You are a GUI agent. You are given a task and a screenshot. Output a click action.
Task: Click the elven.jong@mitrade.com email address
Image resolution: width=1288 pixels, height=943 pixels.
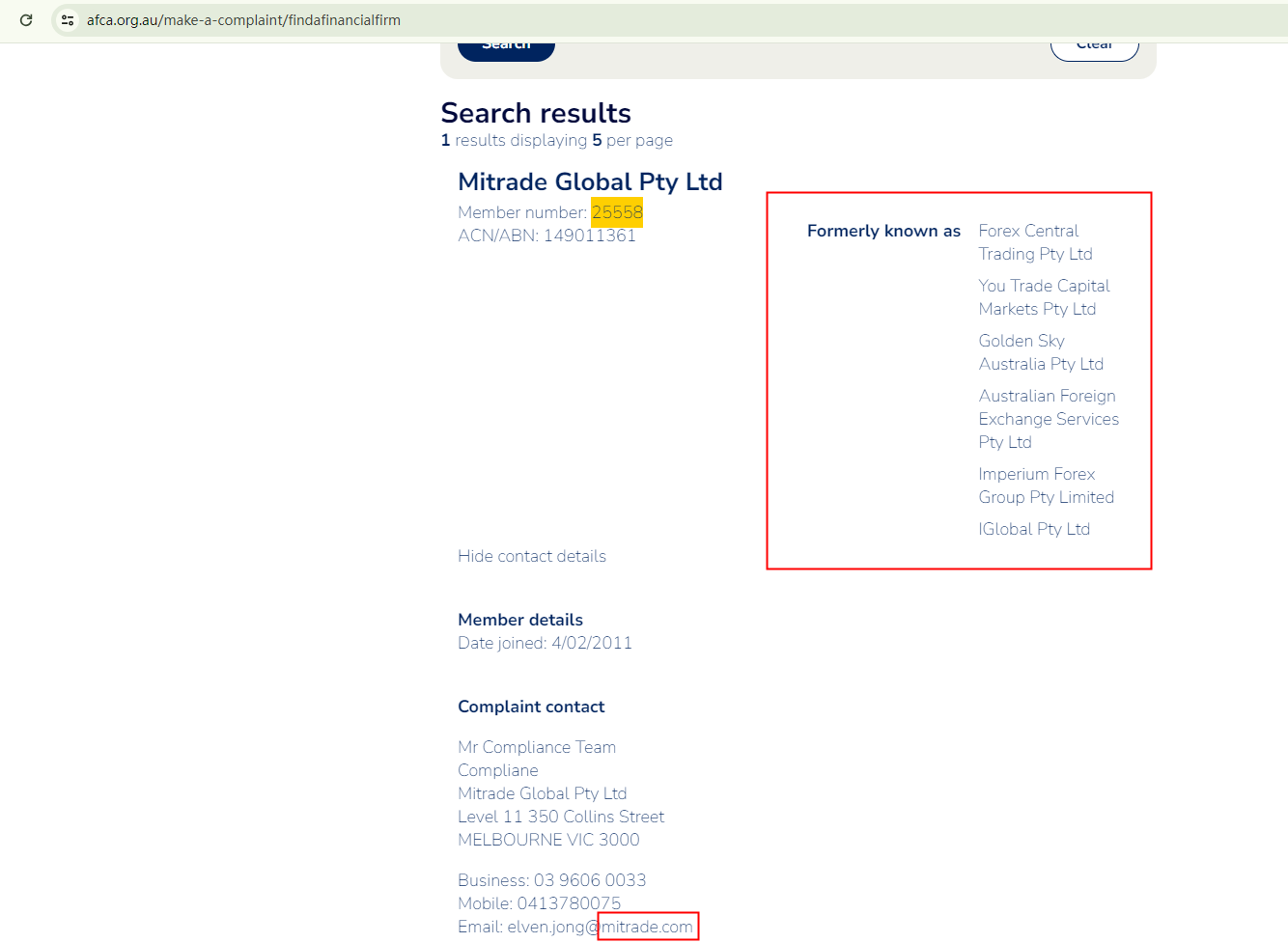click(x=600, y=927)
